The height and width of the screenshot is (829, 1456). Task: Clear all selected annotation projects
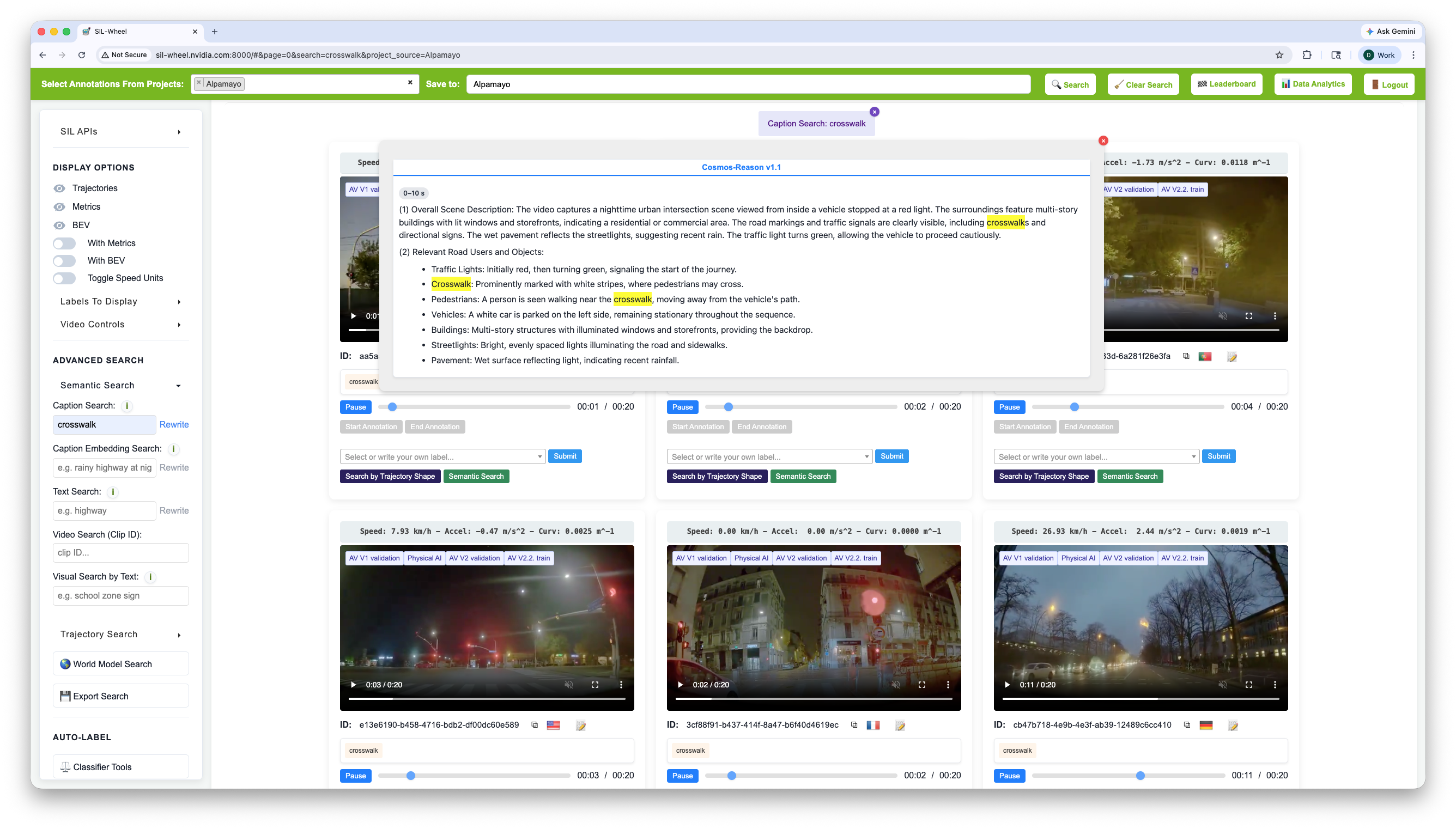(x=410, y=83)
